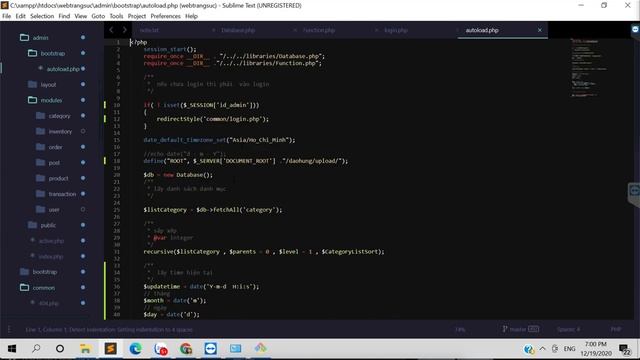Screen dimensions: 640x360
Task: Click the $listCategory fetchAll code line
Action: click(x=213, y=210)
